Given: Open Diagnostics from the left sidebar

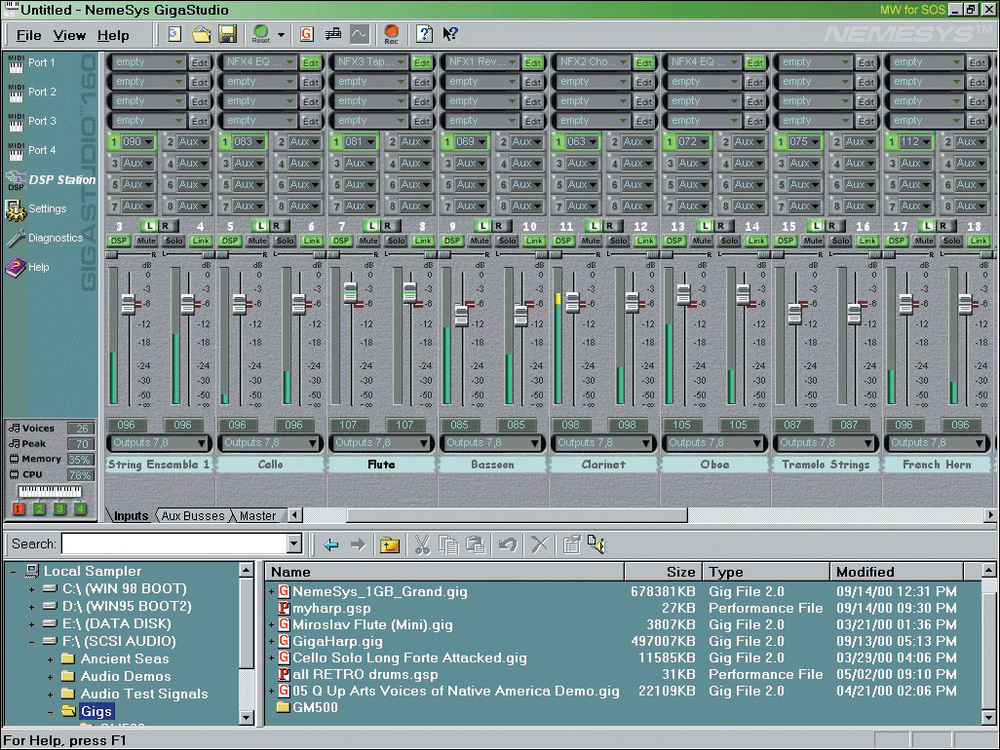Looking at the screenshot, I should pyautogui.click(x=54, y=238).
